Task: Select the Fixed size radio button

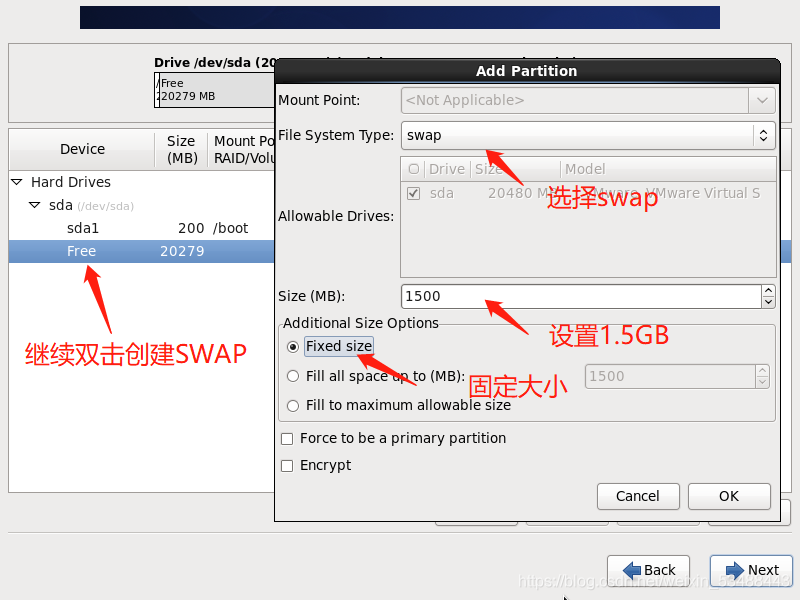Action: 293,347
